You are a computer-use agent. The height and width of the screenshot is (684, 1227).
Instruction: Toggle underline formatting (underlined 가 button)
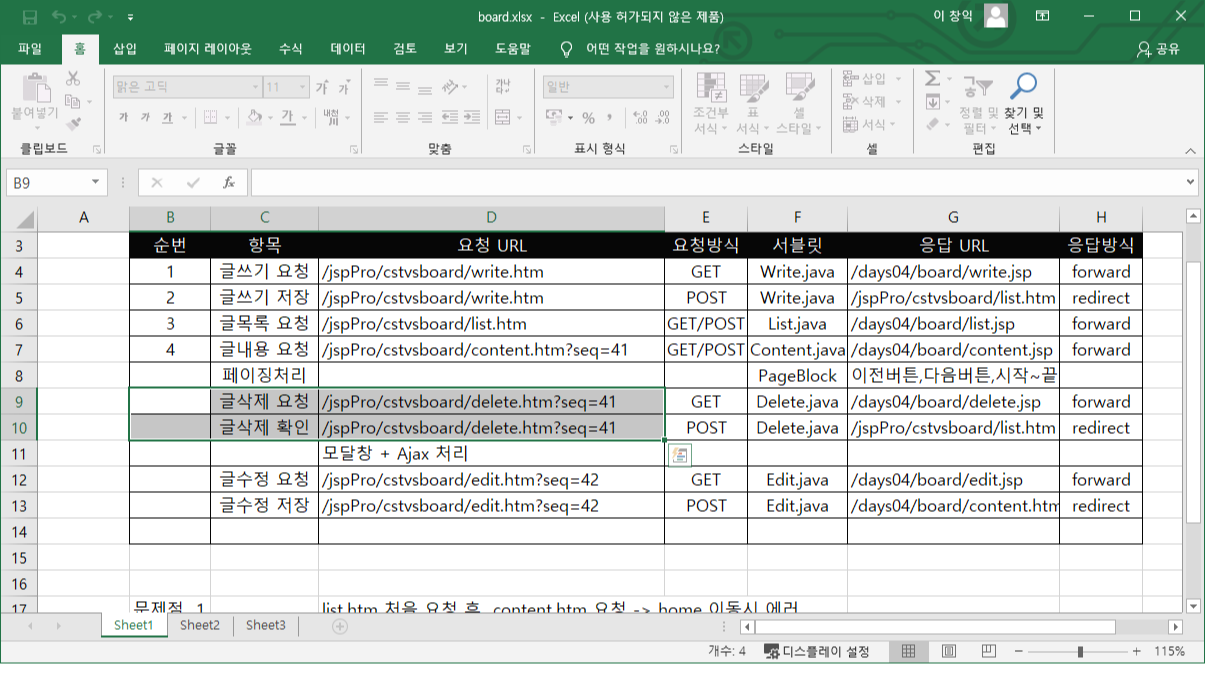click(168, 117)
